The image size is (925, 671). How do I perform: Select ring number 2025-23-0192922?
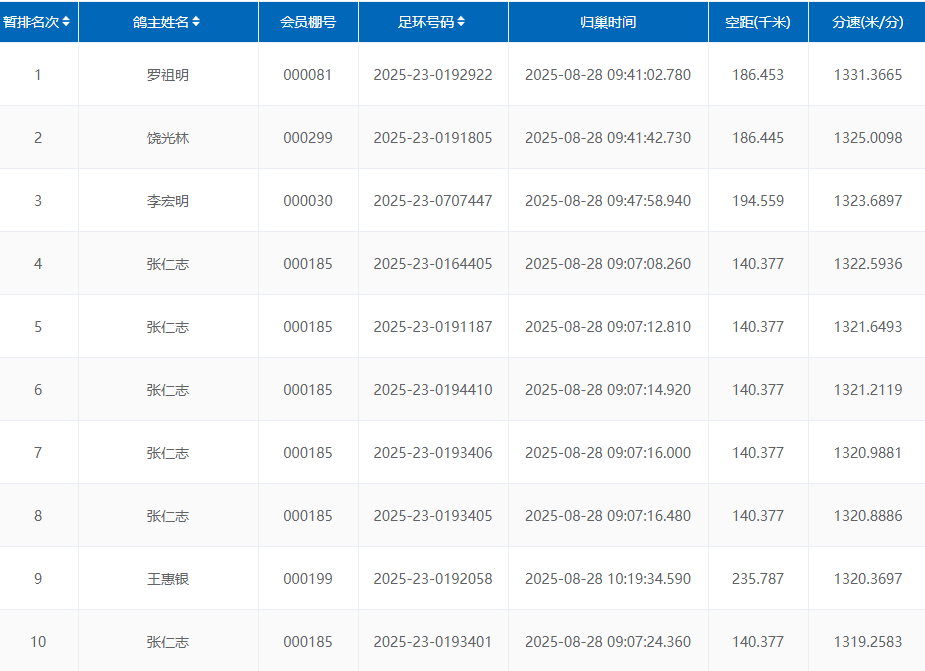coord(433,75)
